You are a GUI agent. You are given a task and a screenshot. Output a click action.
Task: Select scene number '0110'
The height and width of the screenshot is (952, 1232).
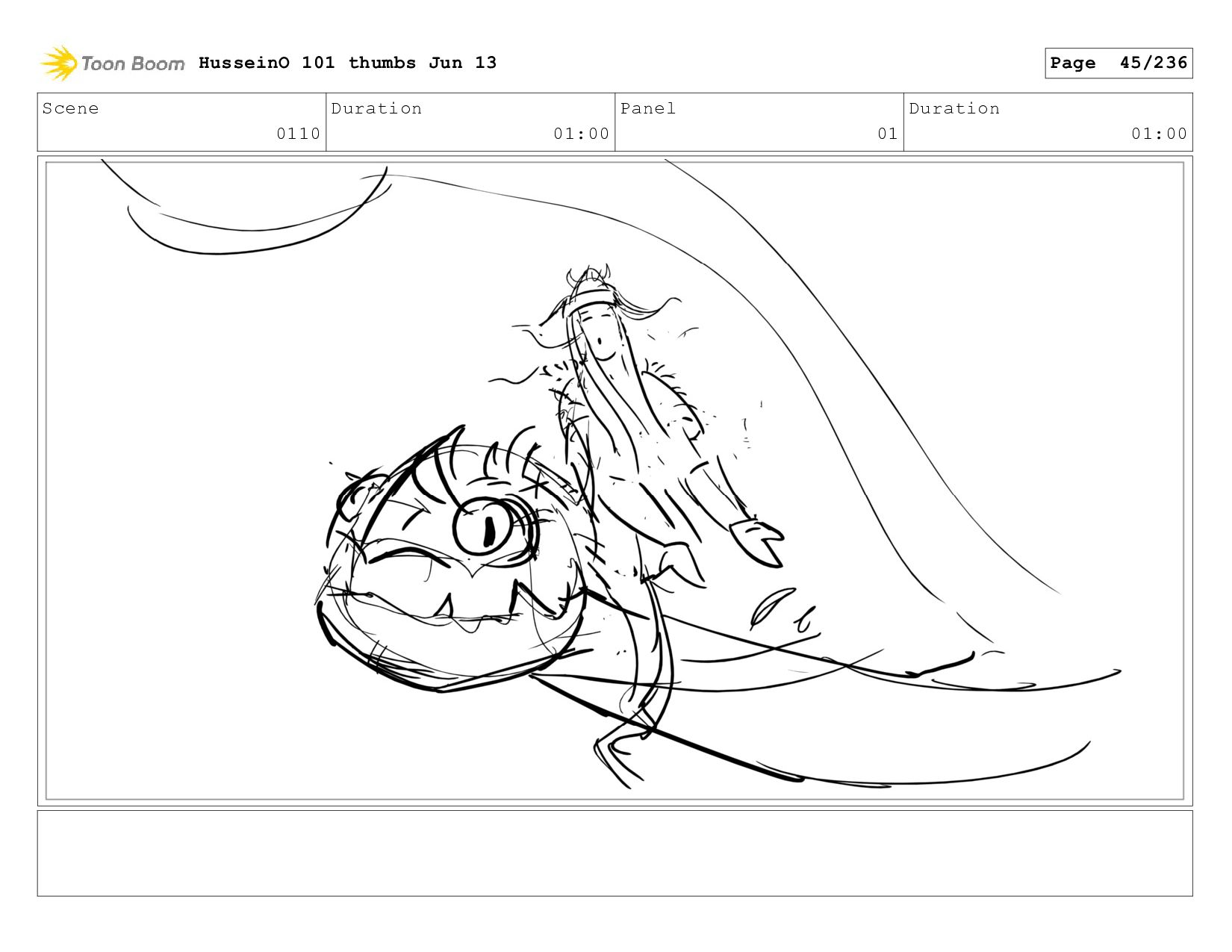point(298,134)
